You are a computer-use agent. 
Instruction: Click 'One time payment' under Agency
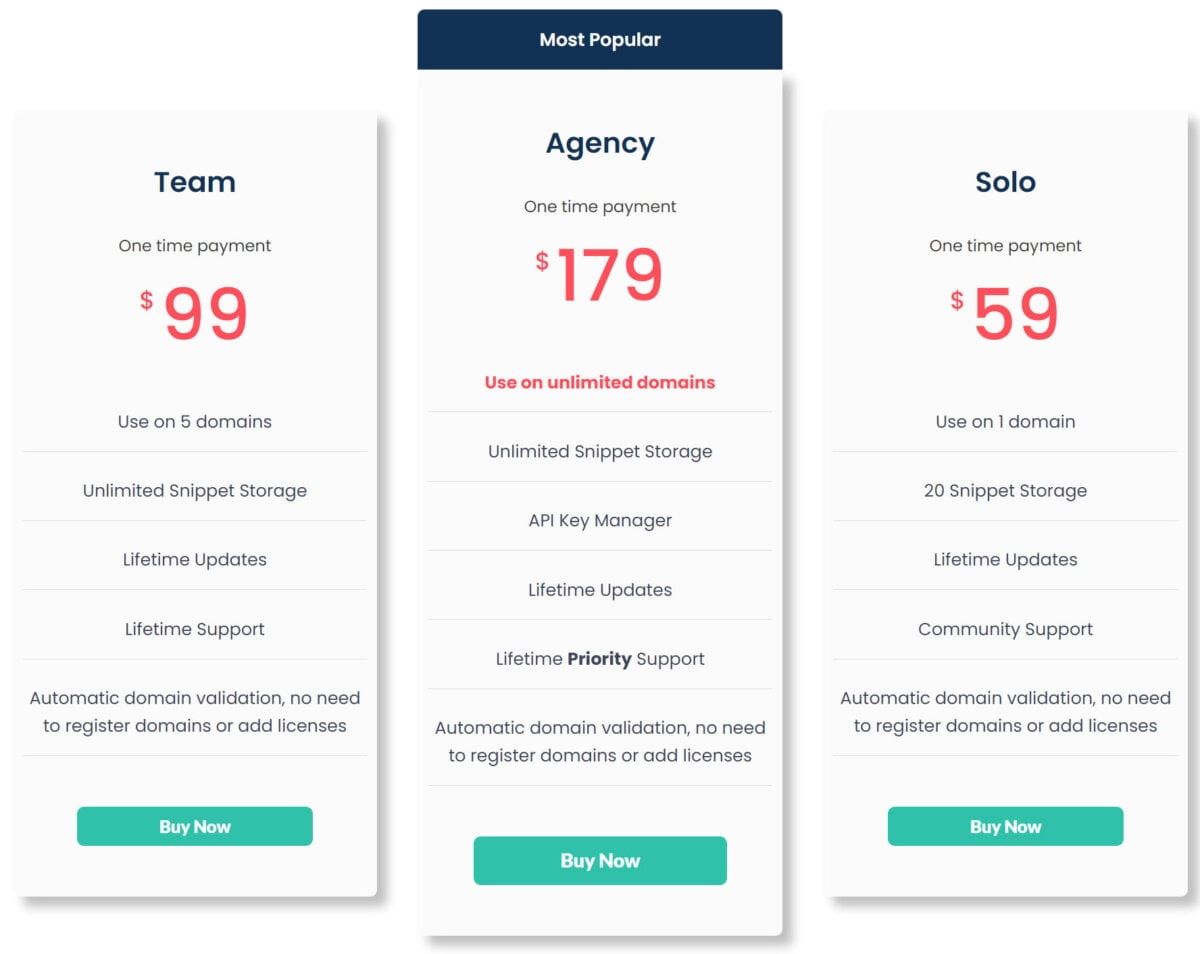pyautogui.click(x=600, y=207)
